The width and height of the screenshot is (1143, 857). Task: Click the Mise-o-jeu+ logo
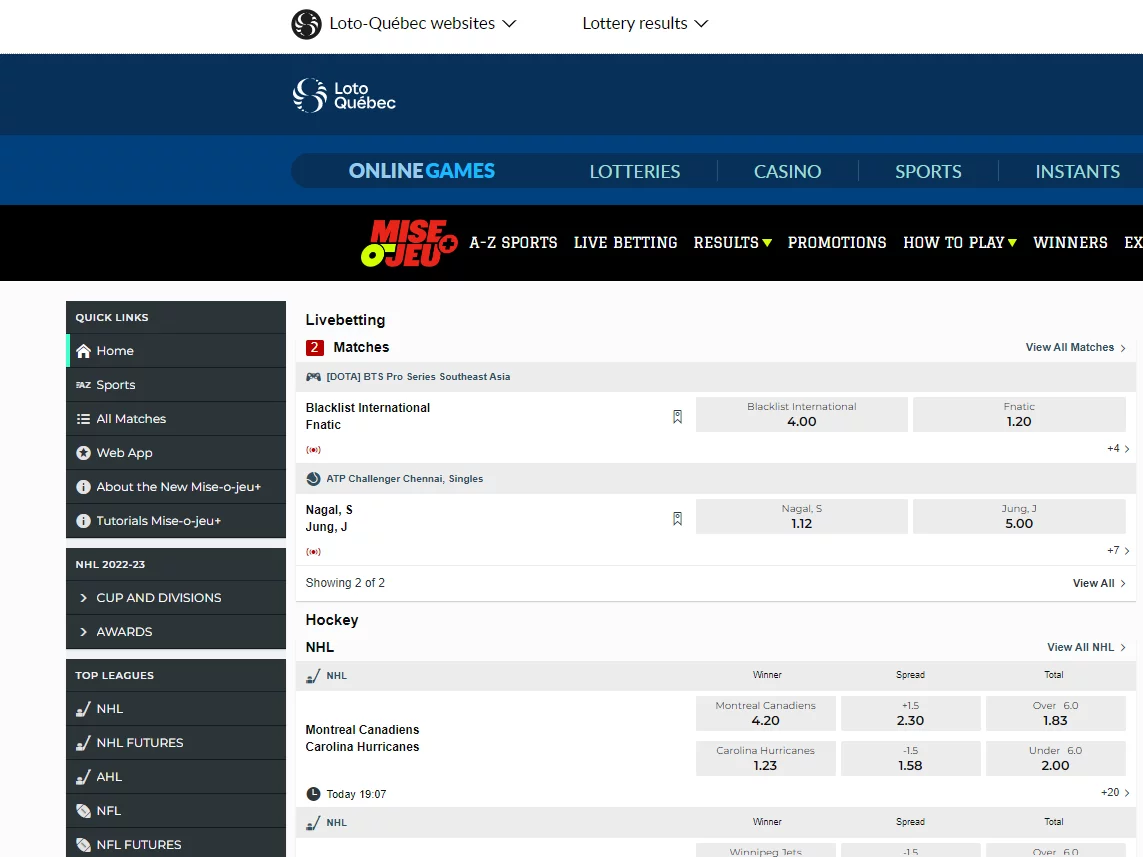point(409,243)
